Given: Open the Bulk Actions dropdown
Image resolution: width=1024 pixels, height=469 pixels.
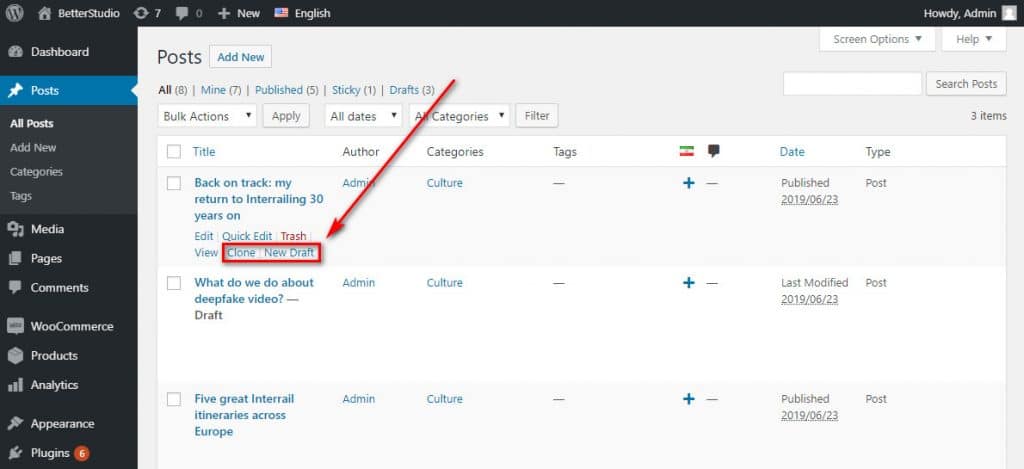Looking at the screenshot, I should pyautogui.click(x=207, y=116).
